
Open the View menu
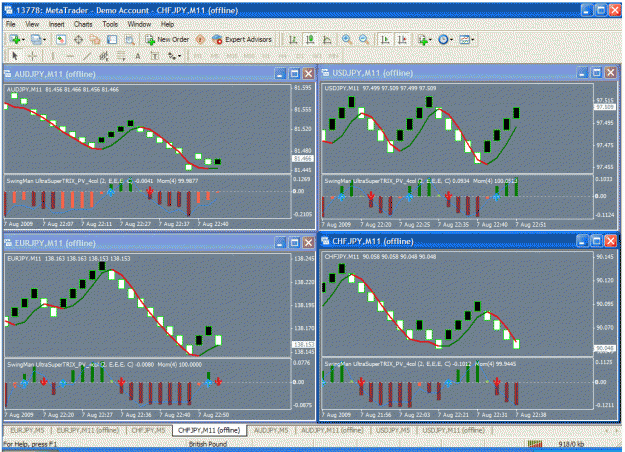(x=32, y=24)
